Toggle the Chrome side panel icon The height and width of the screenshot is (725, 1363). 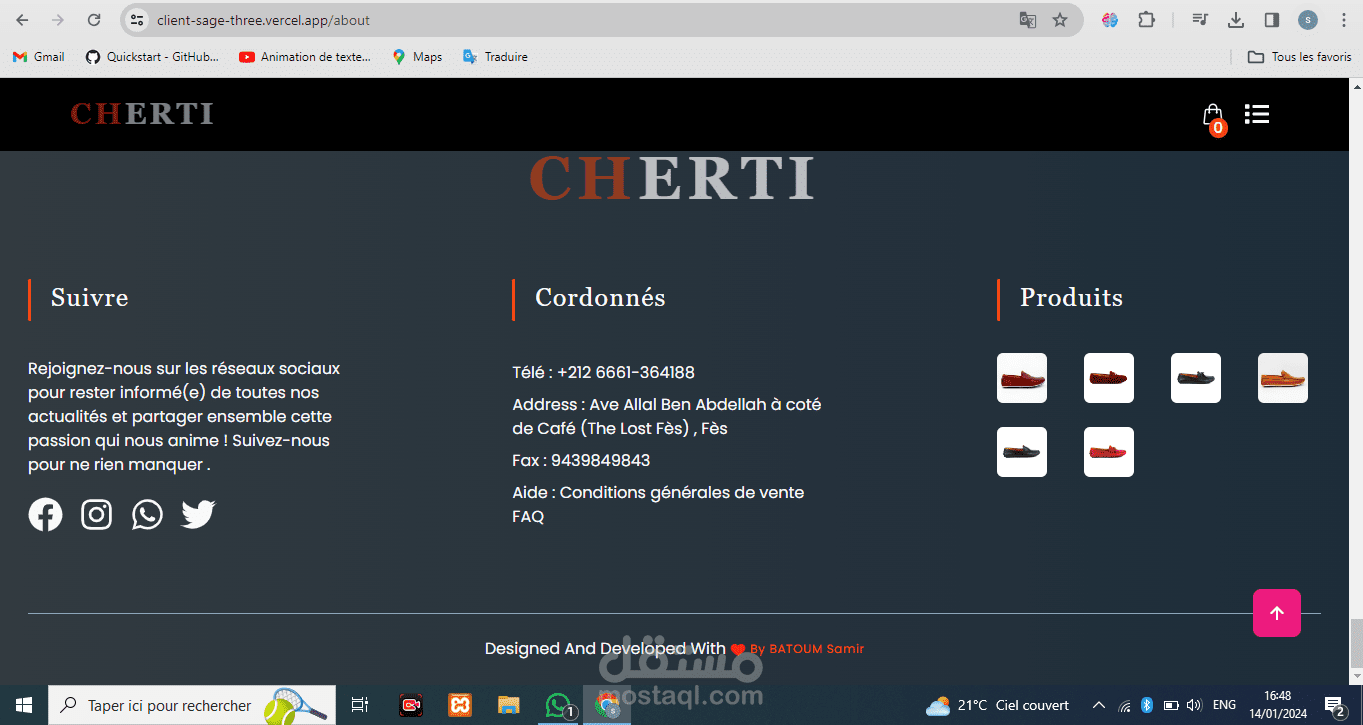1272,20
